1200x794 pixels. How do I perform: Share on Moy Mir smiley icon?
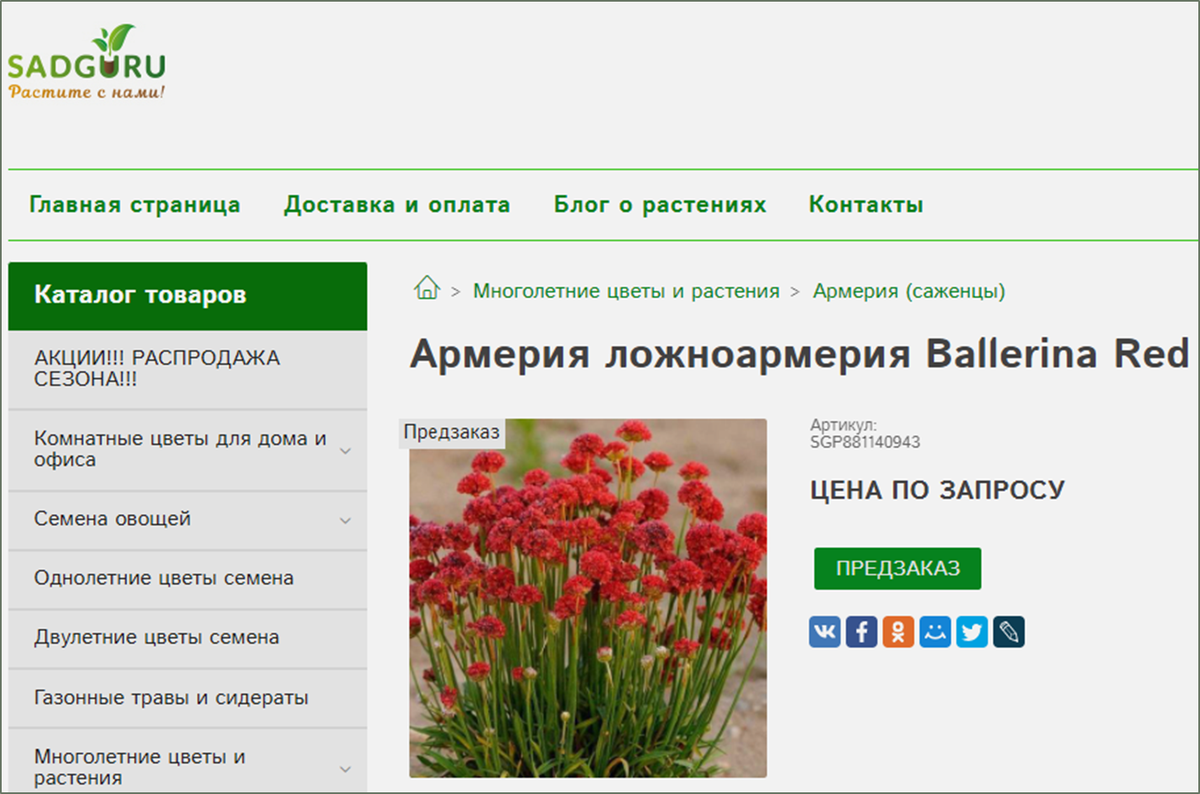935,632
